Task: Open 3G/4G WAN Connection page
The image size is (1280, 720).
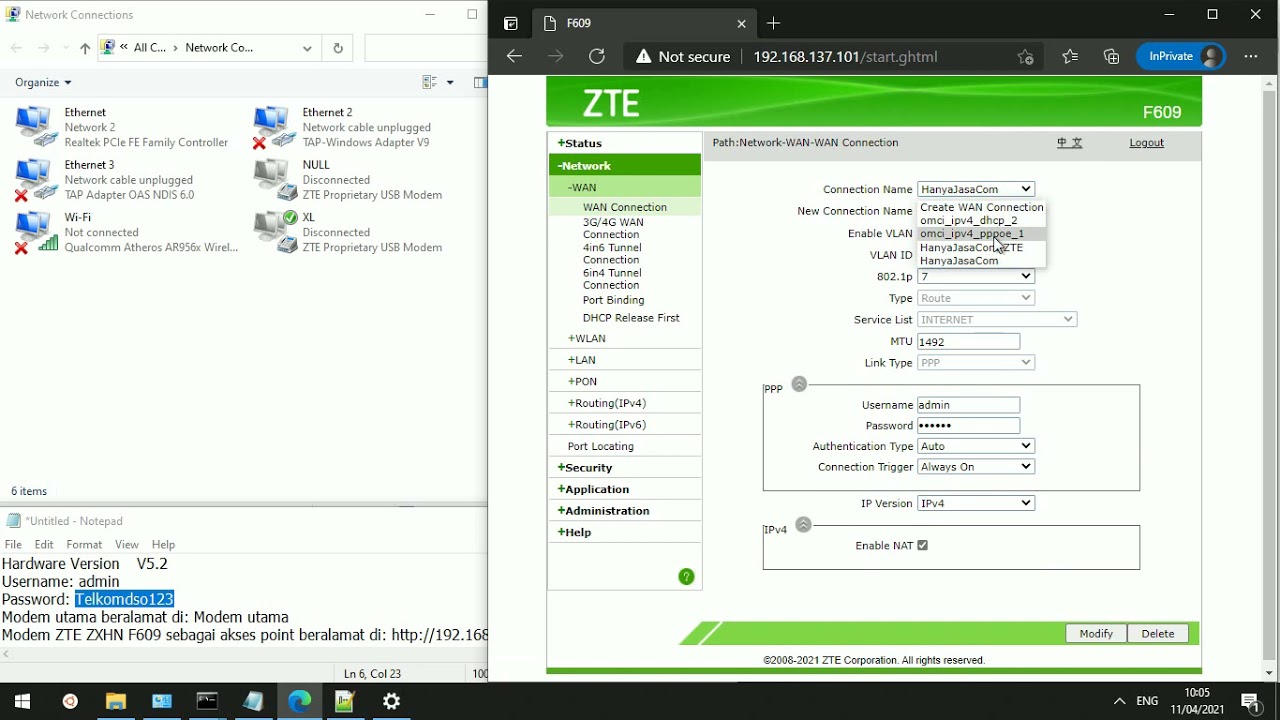Action: pos(613,228)
